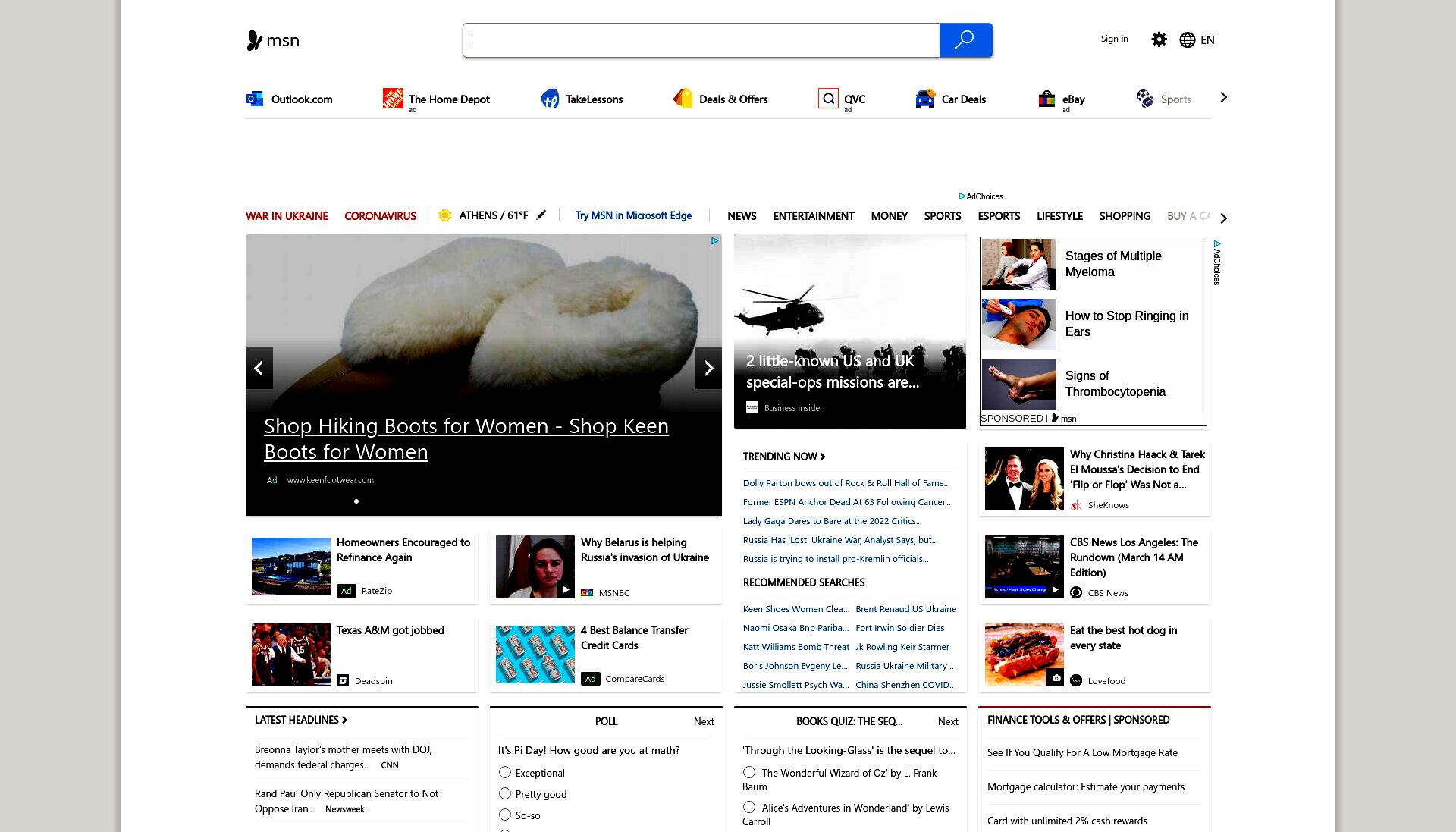Select the Pretty good poll option
Screen dimensions: 1456x832
(x=505, y=793)
